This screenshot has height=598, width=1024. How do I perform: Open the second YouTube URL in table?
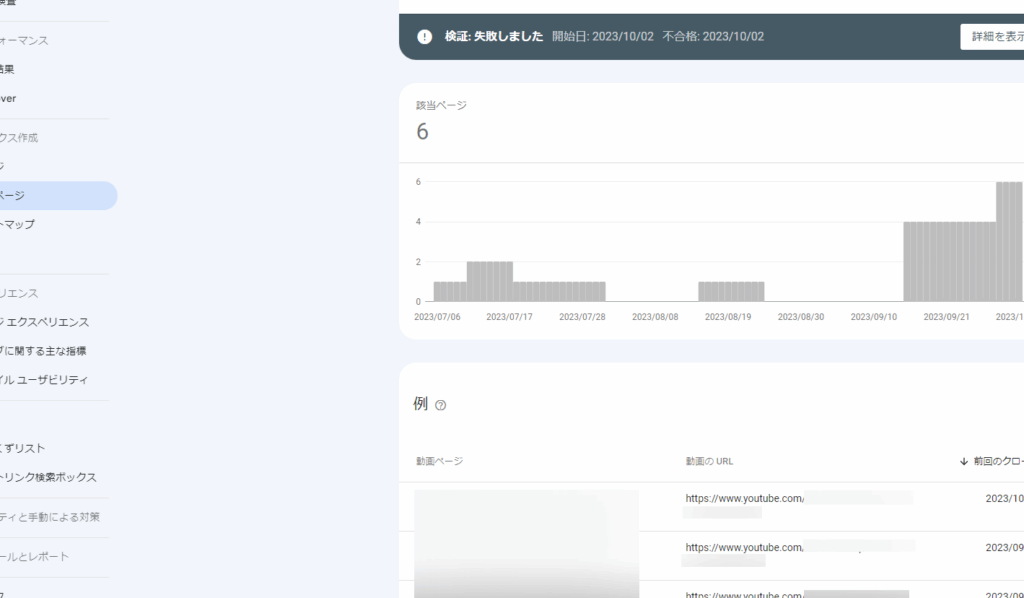[744, 547]
